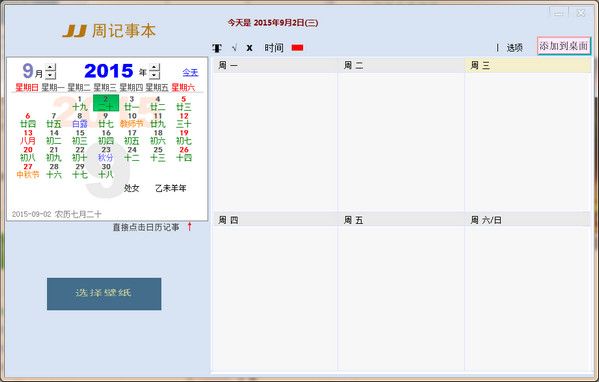The height and width of the screenshot is (382, 599).
Task: Increase the month with the up stepper
Action: 50,67
